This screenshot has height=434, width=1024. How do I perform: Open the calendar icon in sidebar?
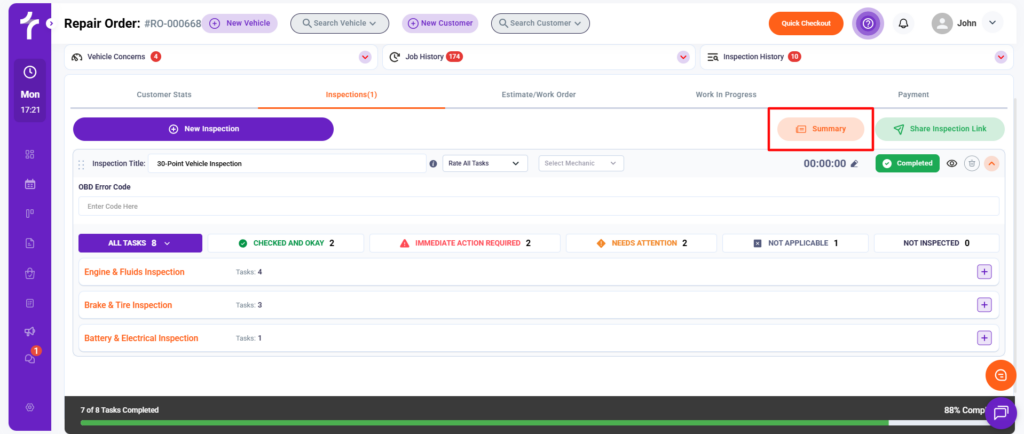pos(29,184)
